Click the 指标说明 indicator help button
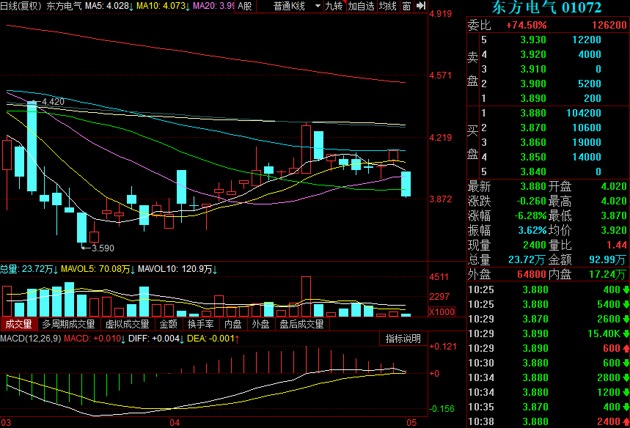The image size is (630, 428). point(403,339)
